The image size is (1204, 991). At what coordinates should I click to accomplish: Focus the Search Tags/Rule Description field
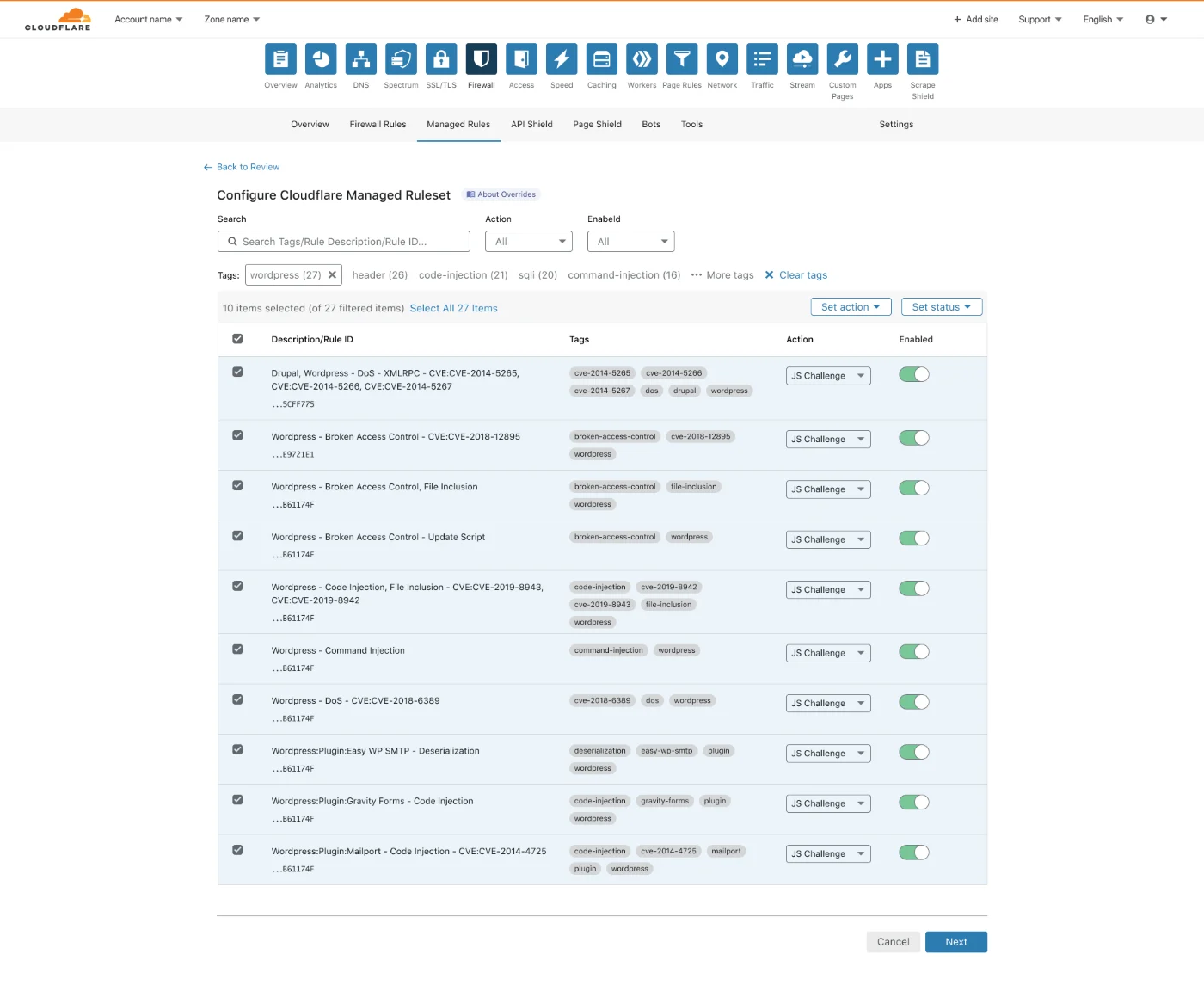click(344, 242)
